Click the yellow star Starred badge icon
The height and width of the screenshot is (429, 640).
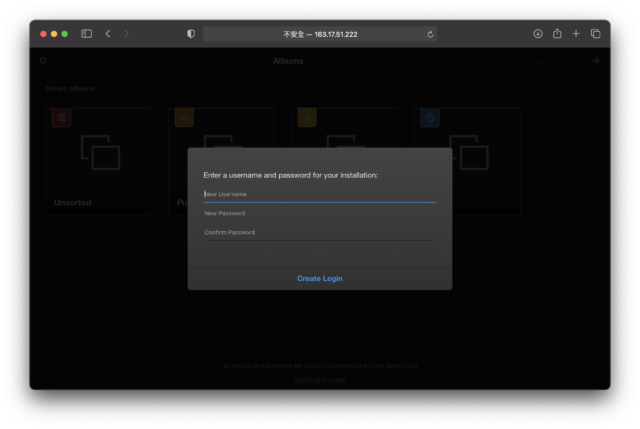pos(307,118)
